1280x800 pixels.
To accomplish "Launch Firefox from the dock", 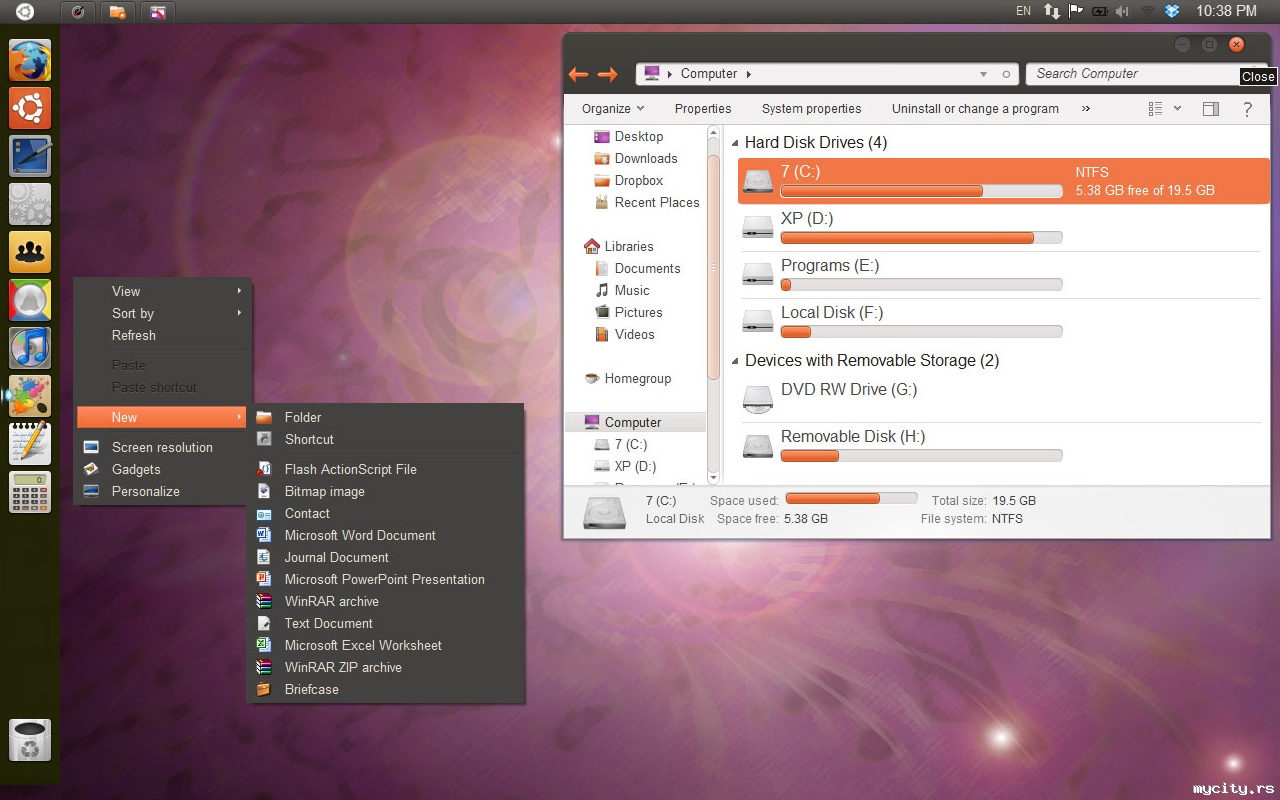I will point(30,60).
